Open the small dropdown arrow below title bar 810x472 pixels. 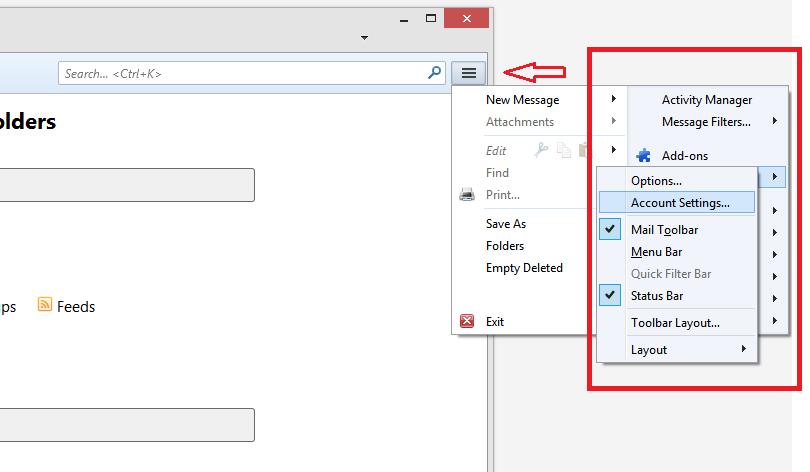[x=364, y=38]
